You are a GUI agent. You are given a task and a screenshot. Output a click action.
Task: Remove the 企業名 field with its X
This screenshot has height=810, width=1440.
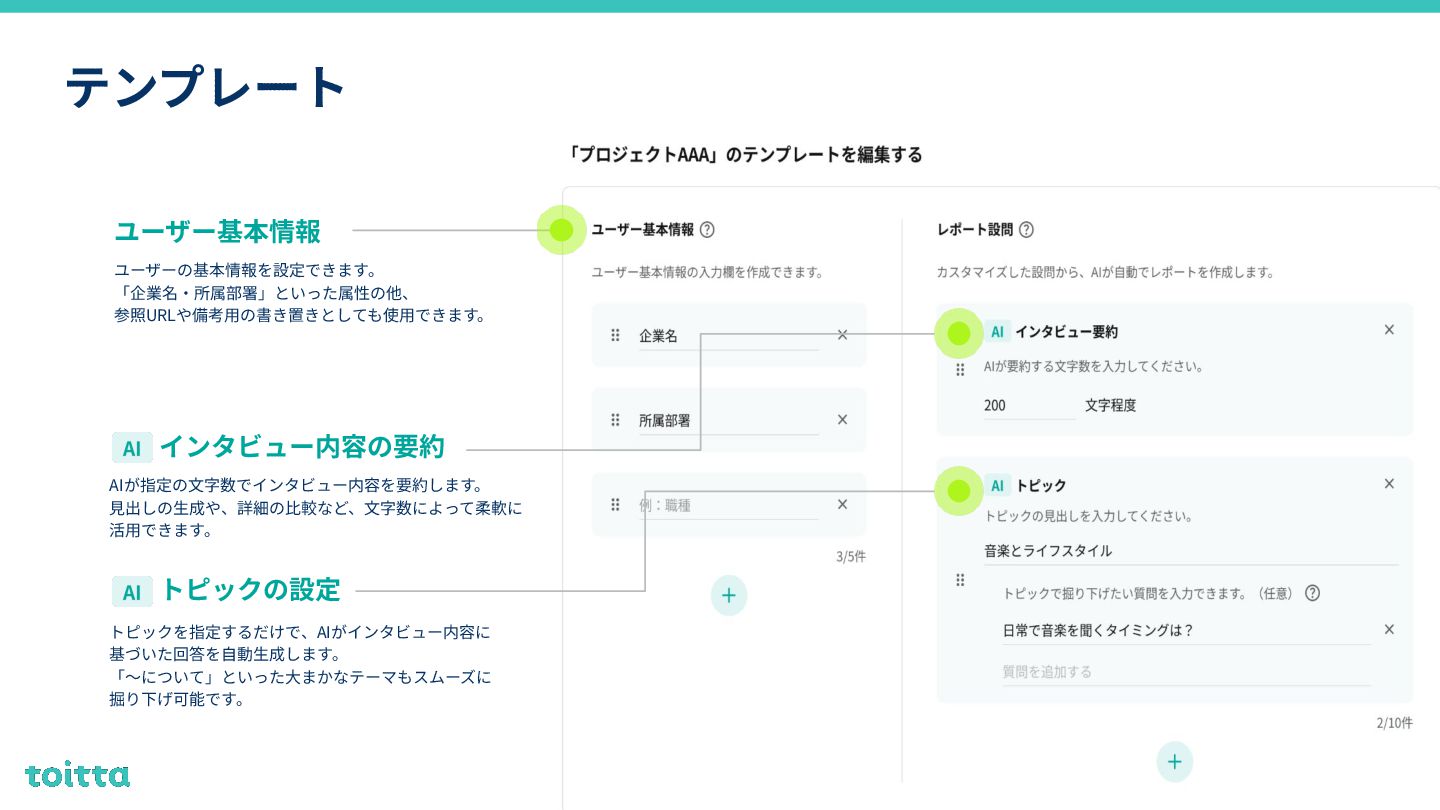tap(842, 335)
